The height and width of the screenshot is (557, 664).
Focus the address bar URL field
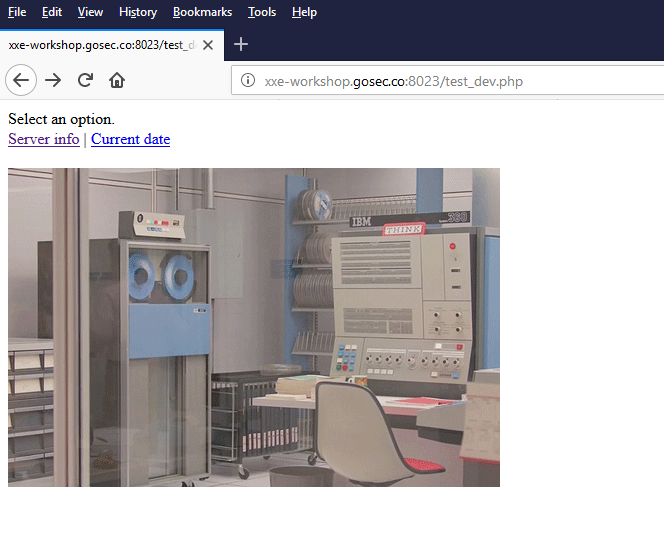click(450, 82)
